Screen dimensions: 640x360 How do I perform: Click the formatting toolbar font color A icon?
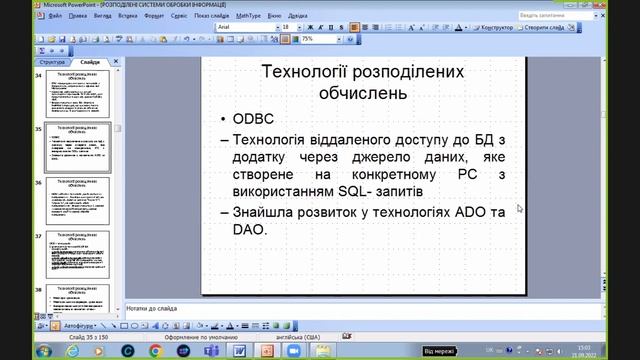[459, 27]
